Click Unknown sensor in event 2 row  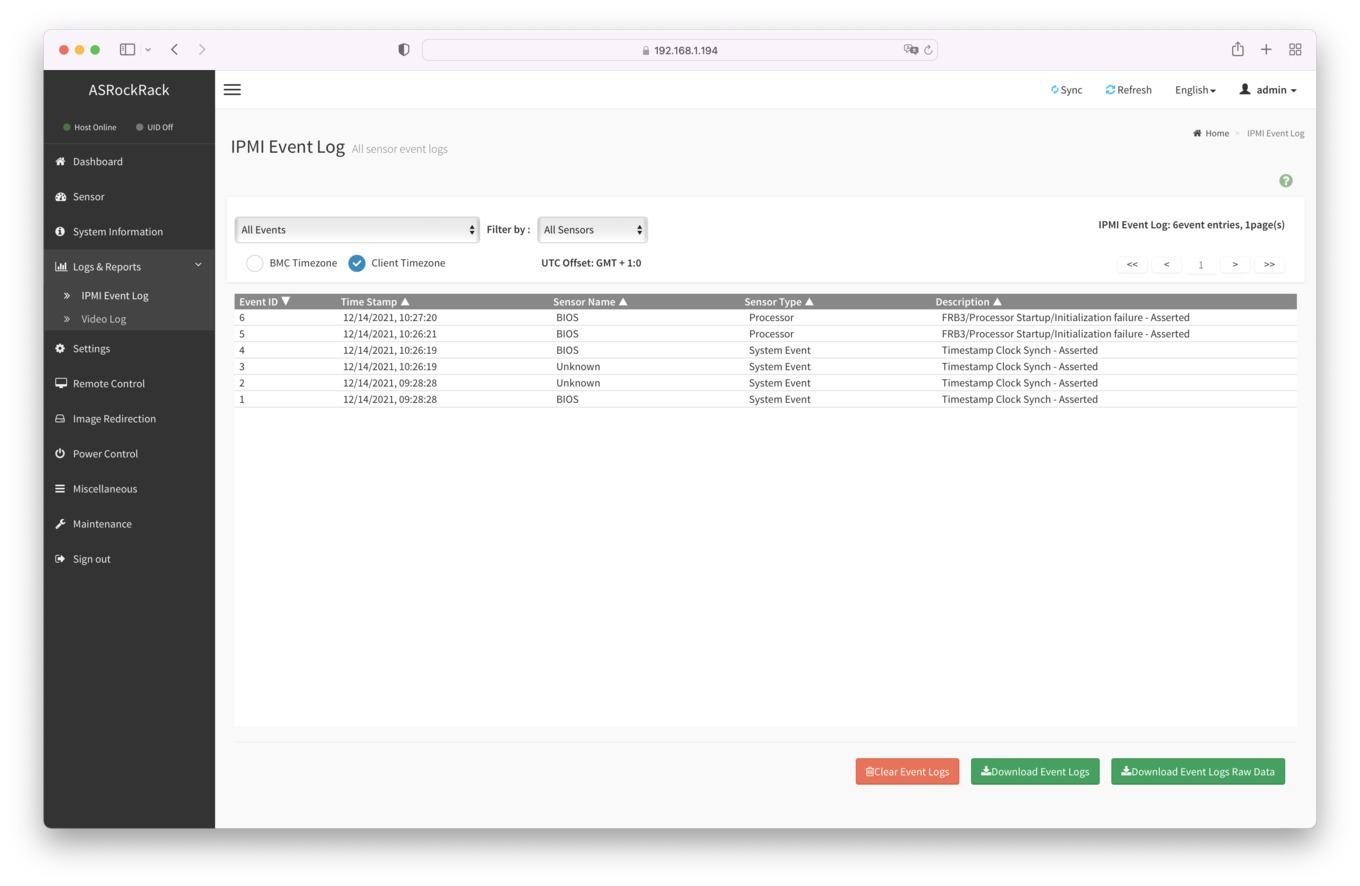tap(578, 383)
